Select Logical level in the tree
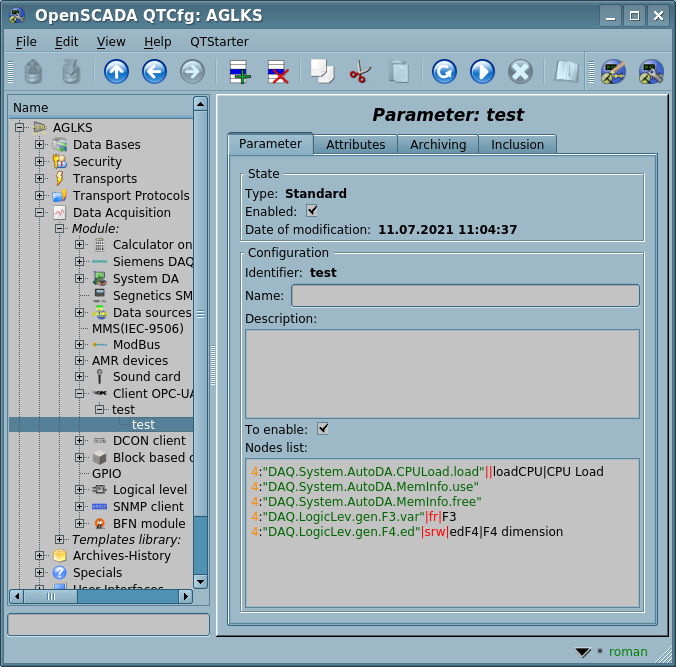Screen dimensions: 676x667 [150, 489]
